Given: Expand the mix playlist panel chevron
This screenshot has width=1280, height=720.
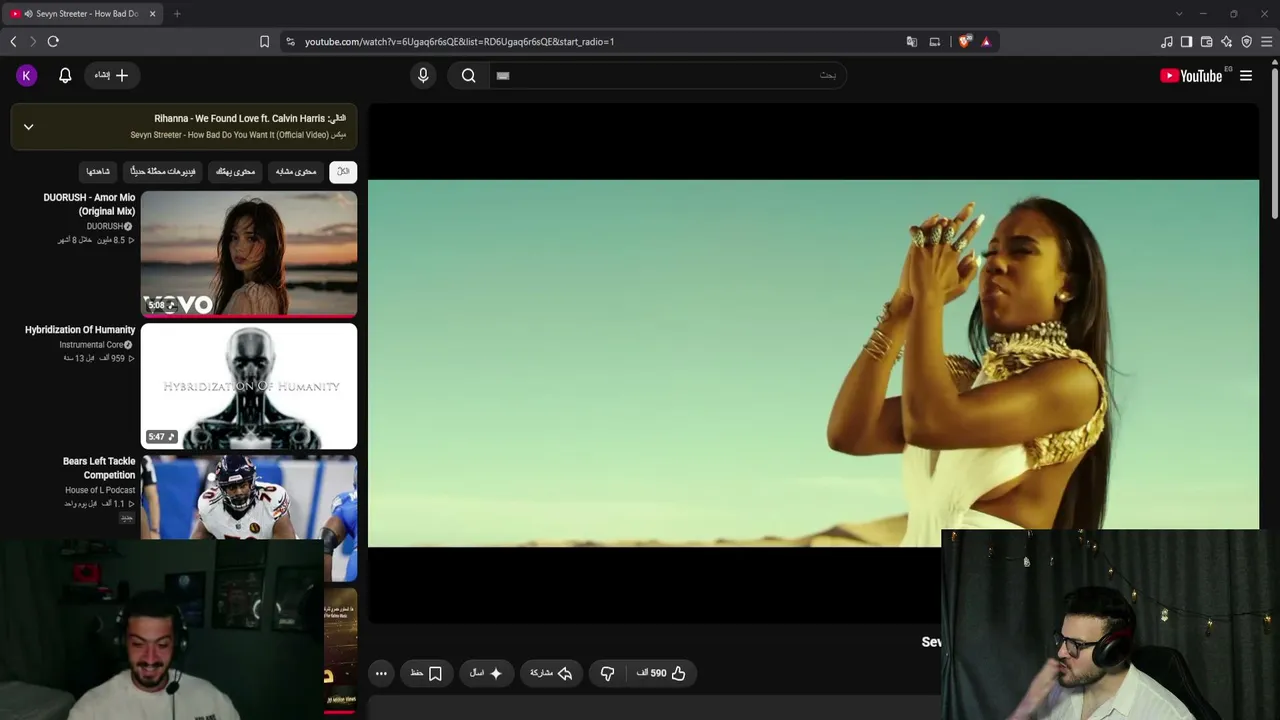Looking at the screenshot, I should coord(28,126).
